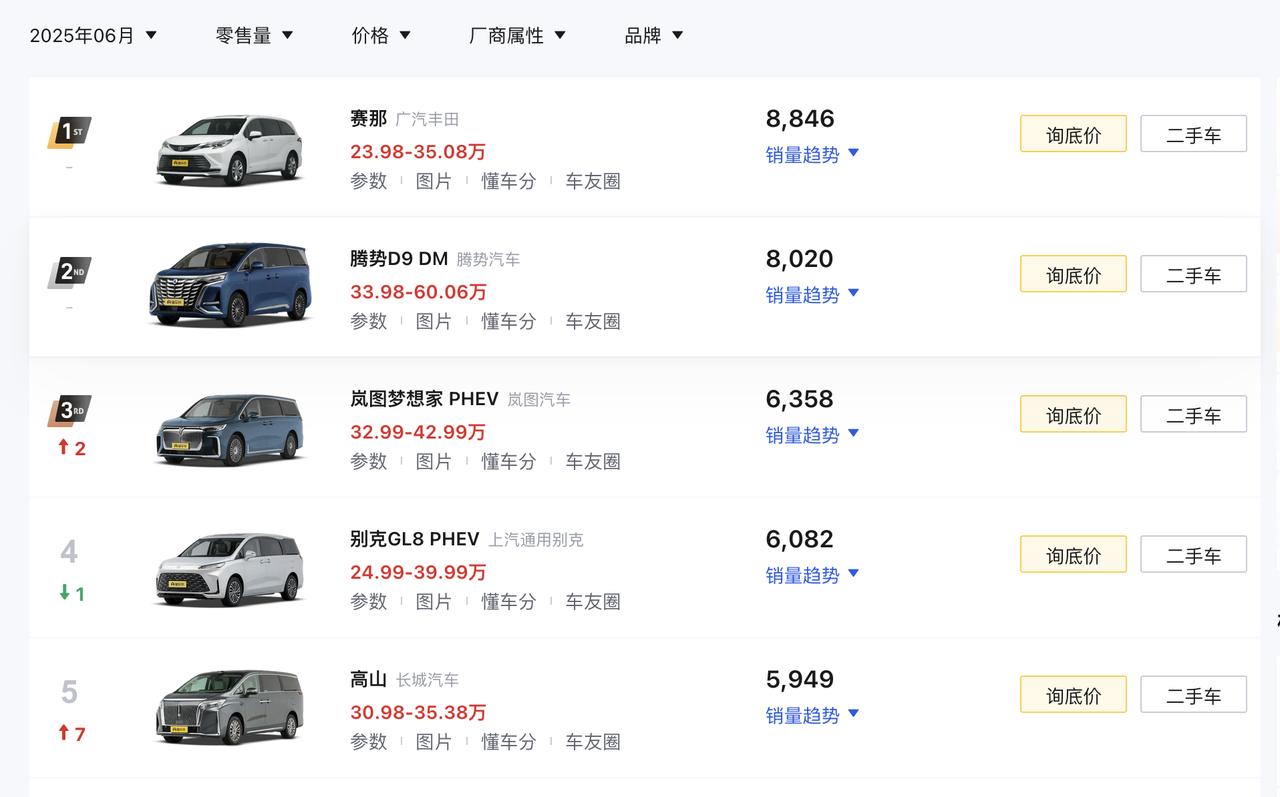
Task: Click the 3rd place rank badge icon
Action: (x=69, y=412)
